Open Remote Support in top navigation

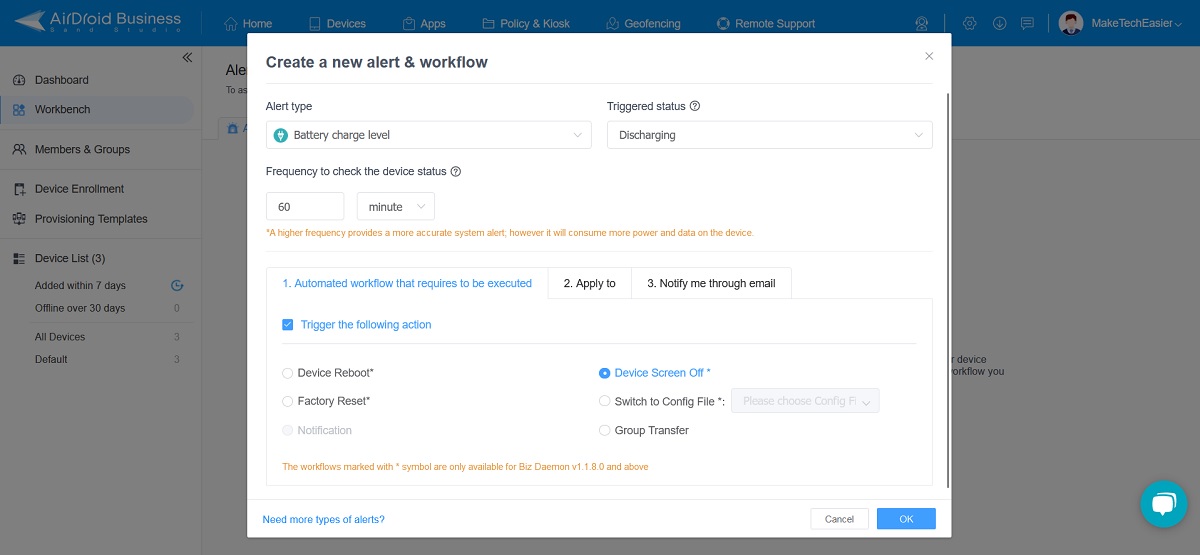[766, 23]
